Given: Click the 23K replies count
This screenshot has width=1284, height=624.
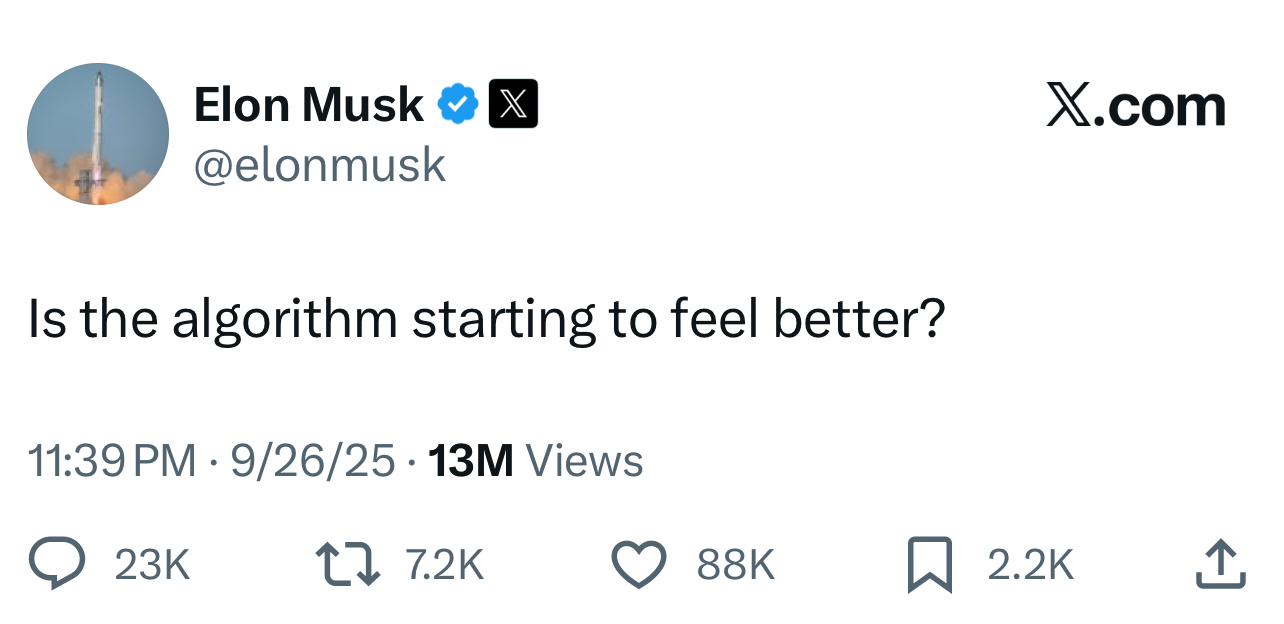Looking at the screenshot, I should (152, 566).
